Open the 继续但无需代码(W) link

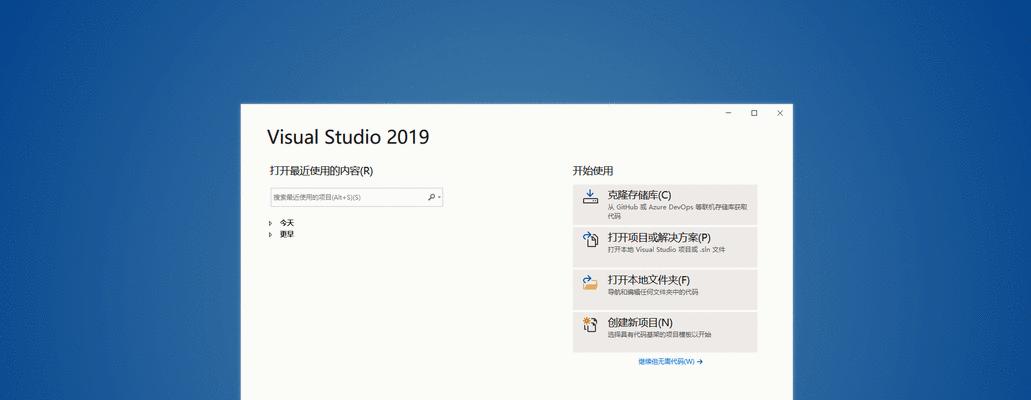(x=670, y=361)
